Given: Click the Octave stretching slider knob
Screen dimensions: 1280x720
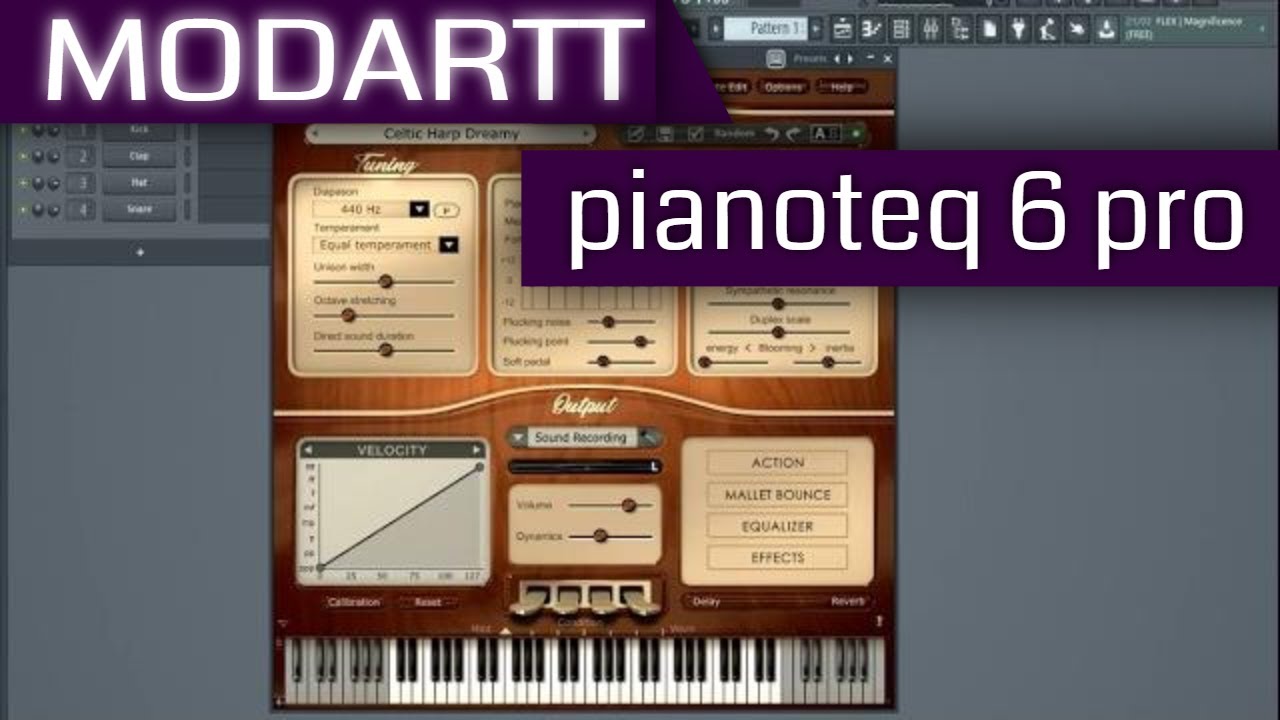Looking at the screenshot, I should tap(348, 315).
